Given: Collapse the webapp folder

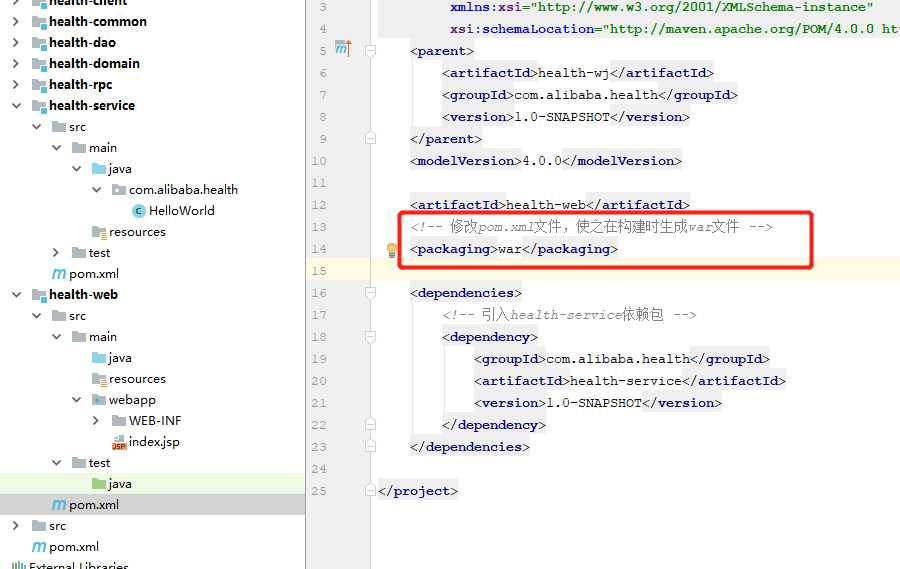Looking at the screenshot, I should point(76,400).
